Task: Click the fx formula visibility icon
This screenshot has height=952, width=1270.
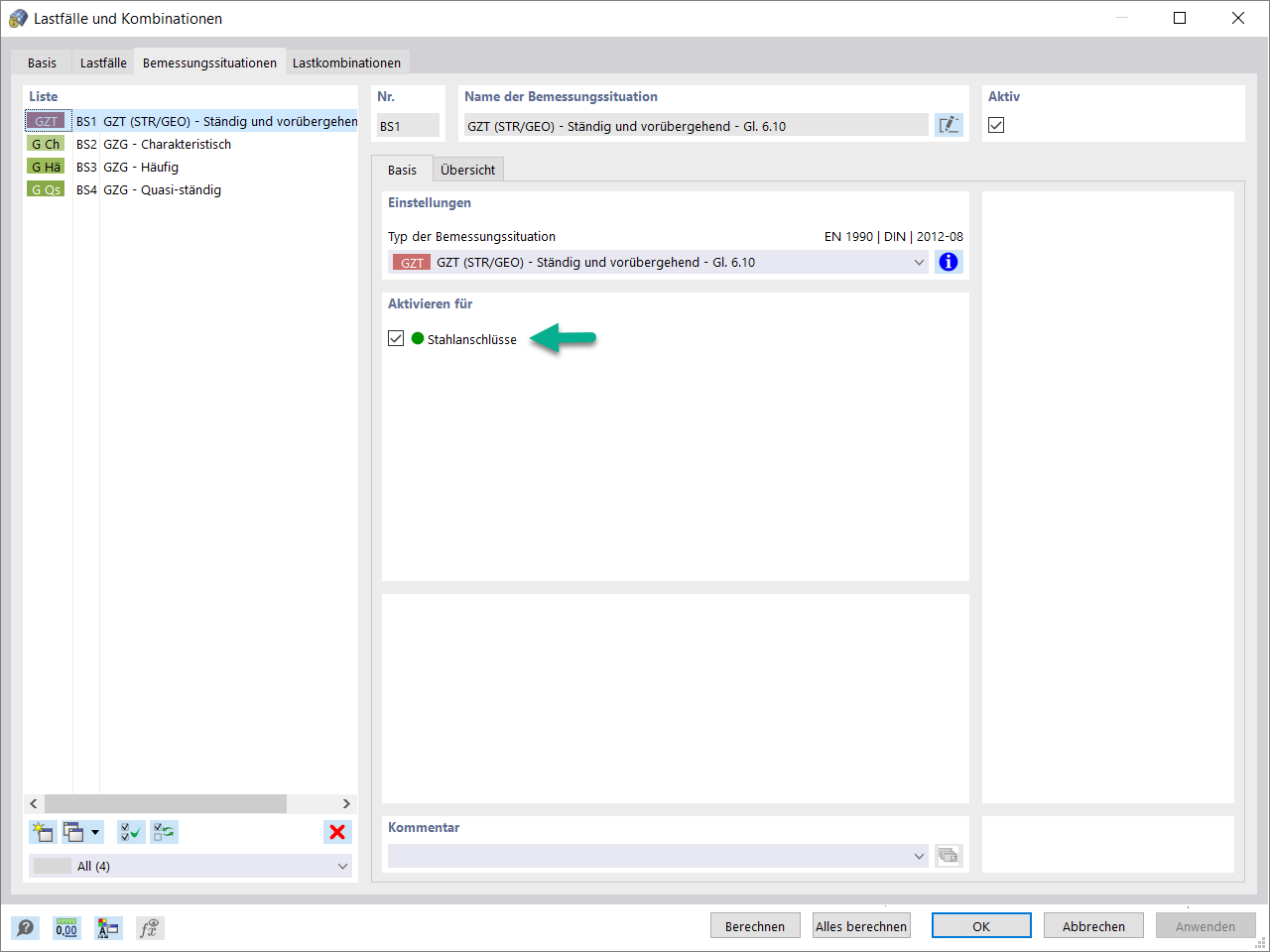Action: [x=149, y=927]
